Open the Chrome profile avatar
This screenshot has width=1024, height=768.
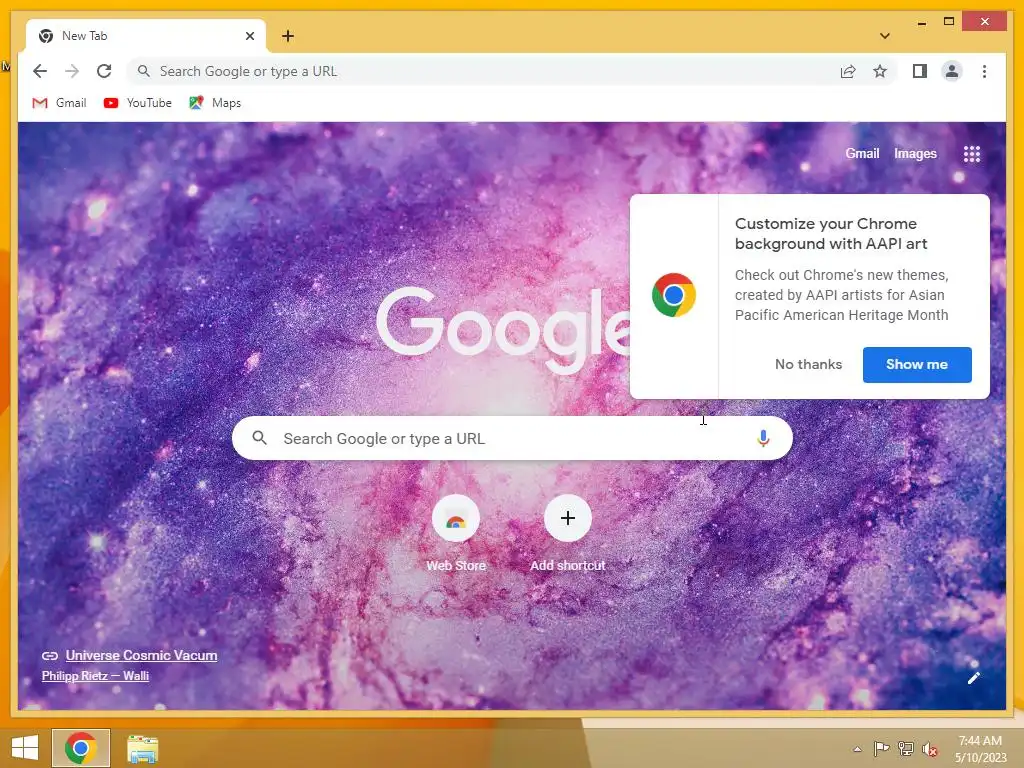(952, 71)
